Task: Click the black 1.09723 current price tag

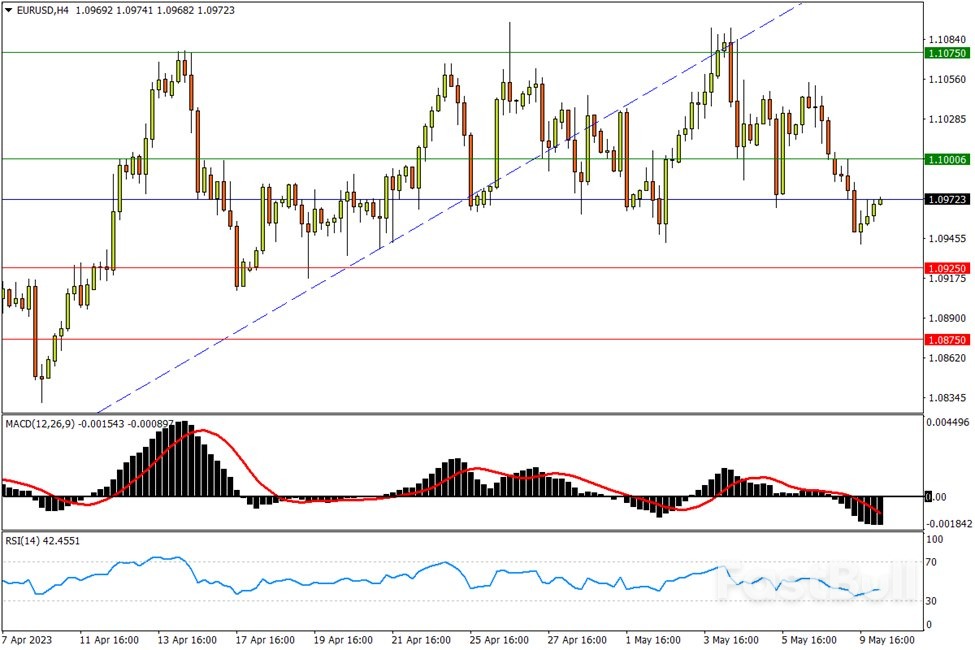Action: [946, 200]
